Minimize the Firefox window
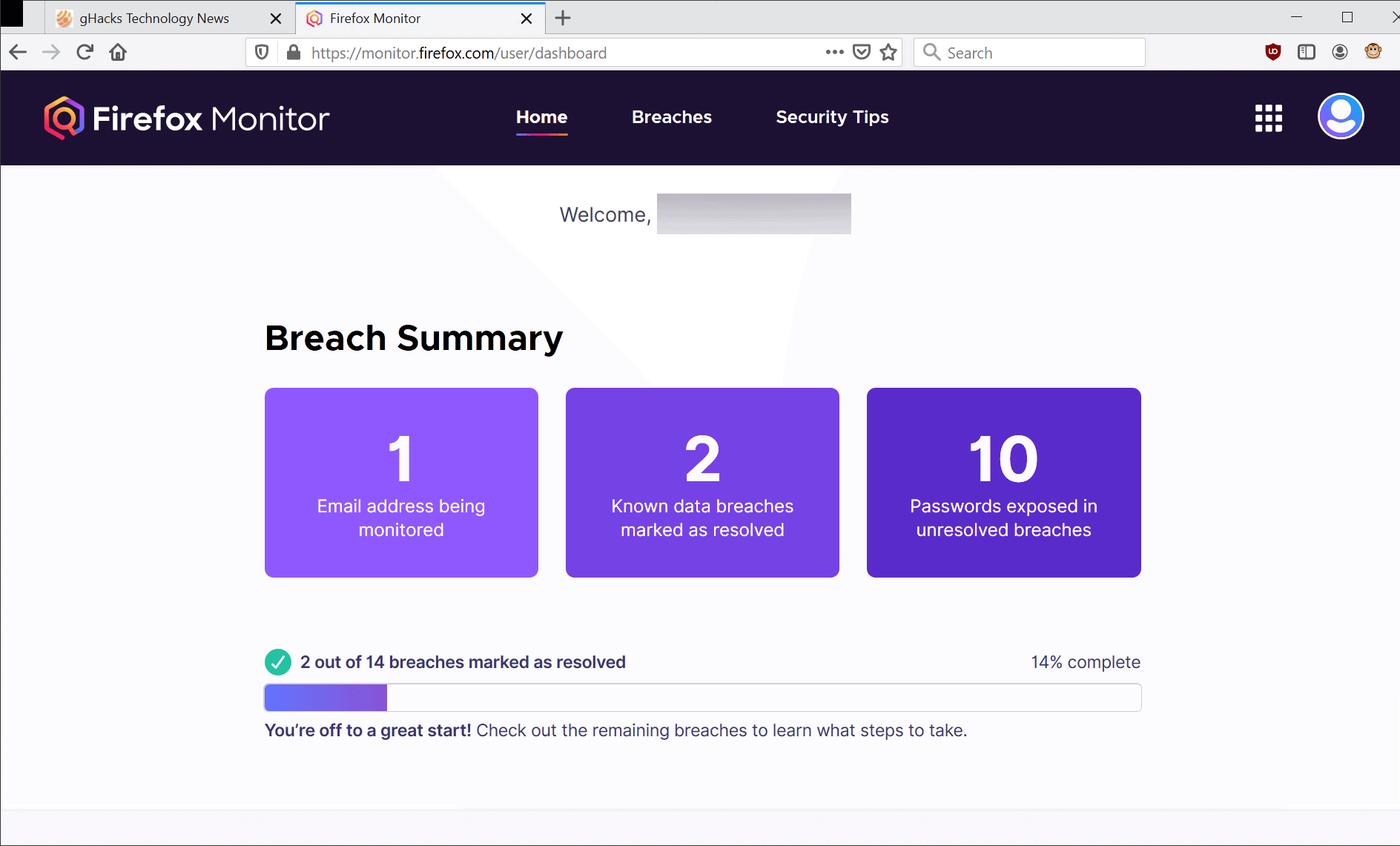The height and width of the screenshot is (846, 1400). (x=1297, y=17)
